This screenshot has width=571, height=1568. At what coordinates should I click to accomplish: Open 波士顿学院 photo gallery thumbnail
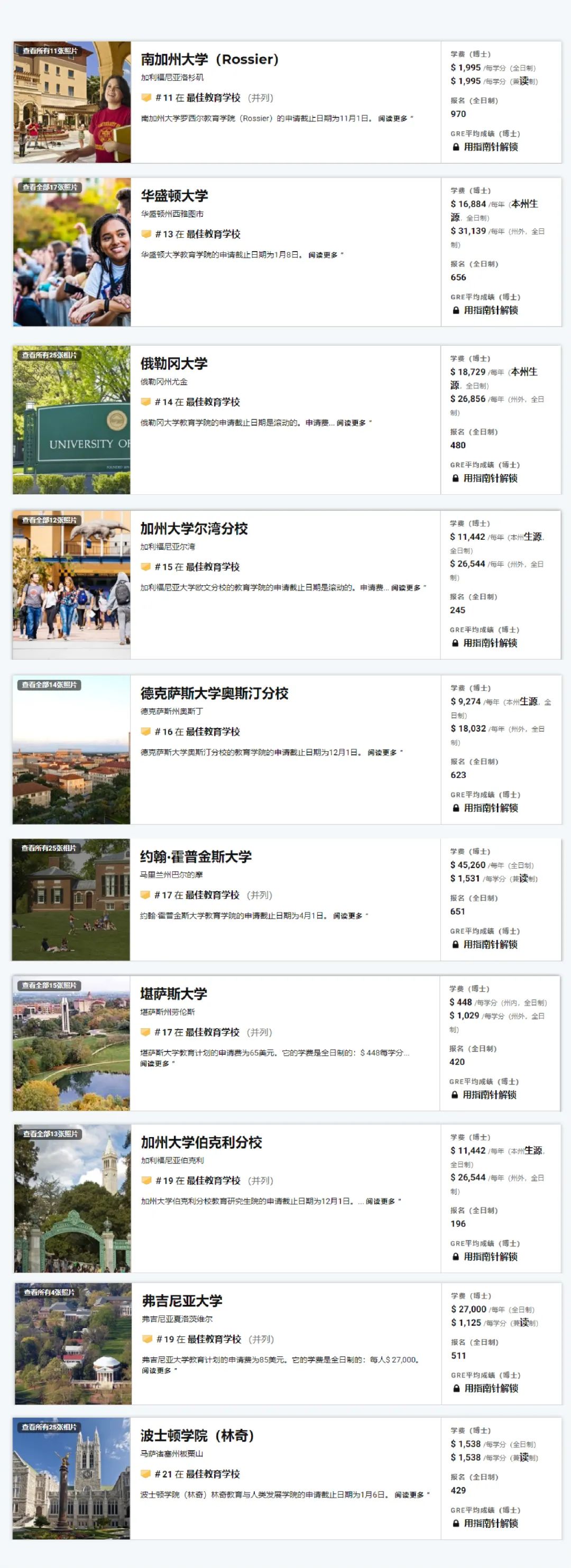click(x=71, y=1479)
